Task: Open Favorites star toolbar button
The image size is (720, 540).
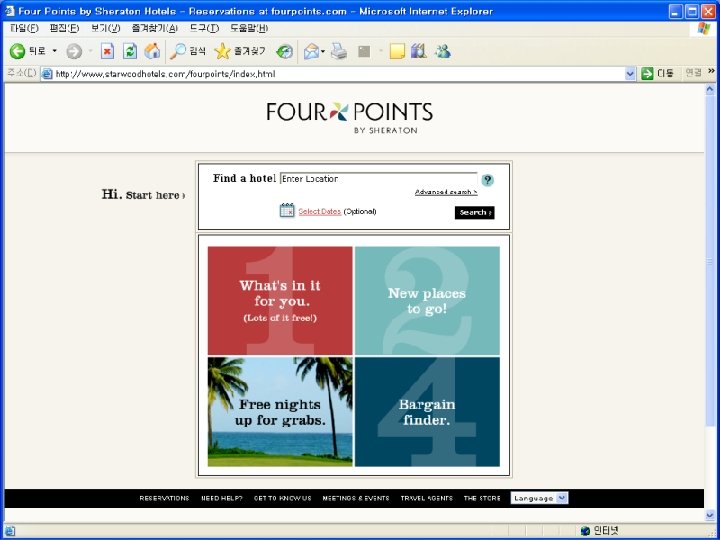Action: (240, 51)
